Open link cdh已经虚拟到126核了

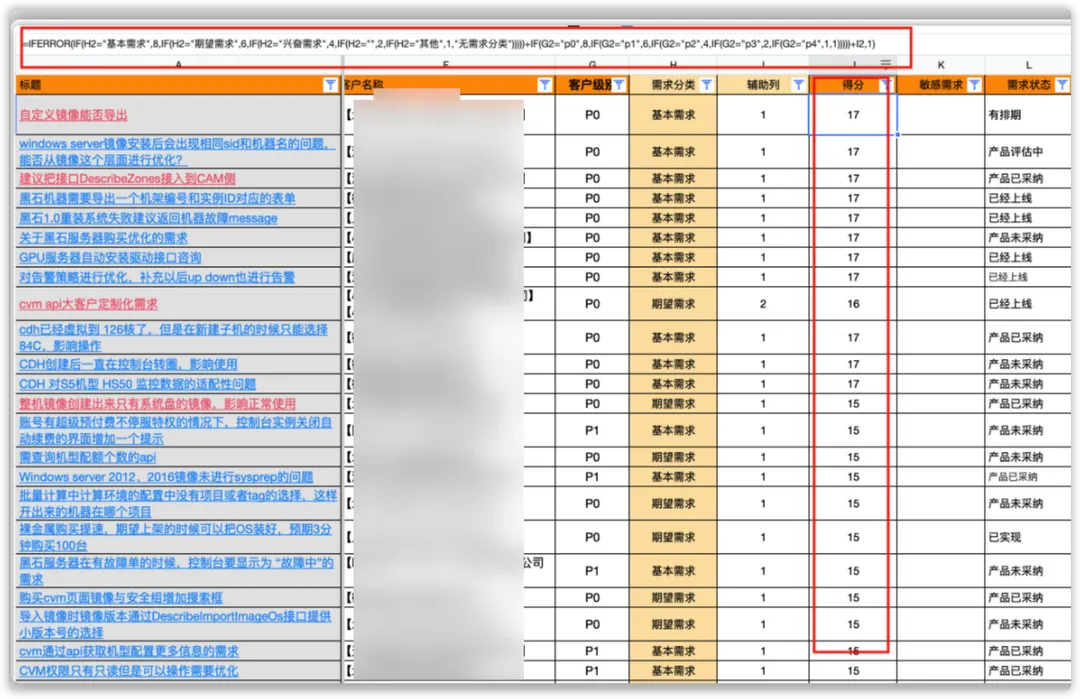coord(174,337)
